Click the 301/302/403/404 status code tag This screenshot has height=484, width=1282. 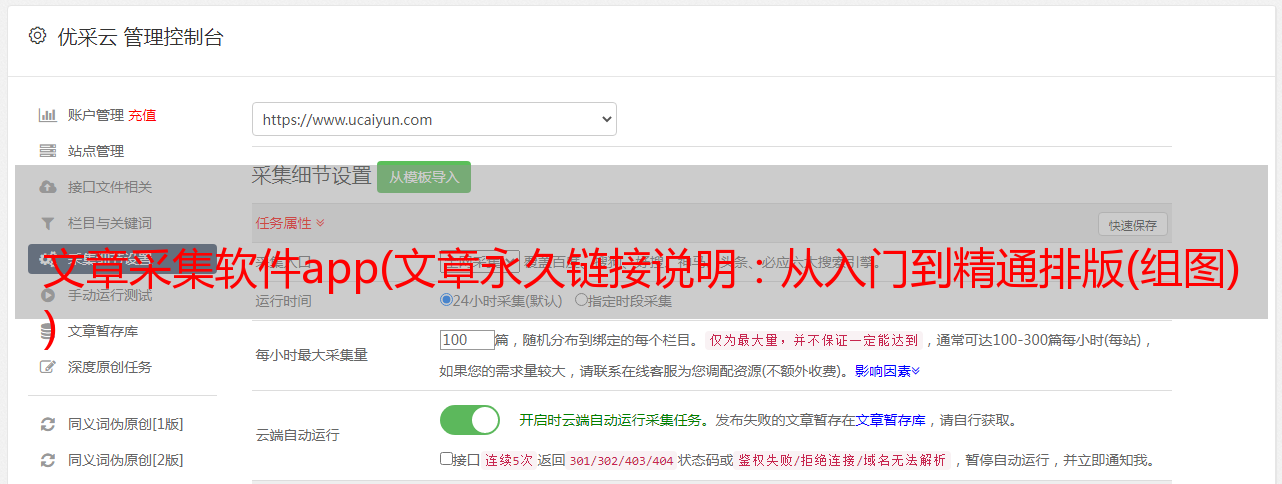620,460
